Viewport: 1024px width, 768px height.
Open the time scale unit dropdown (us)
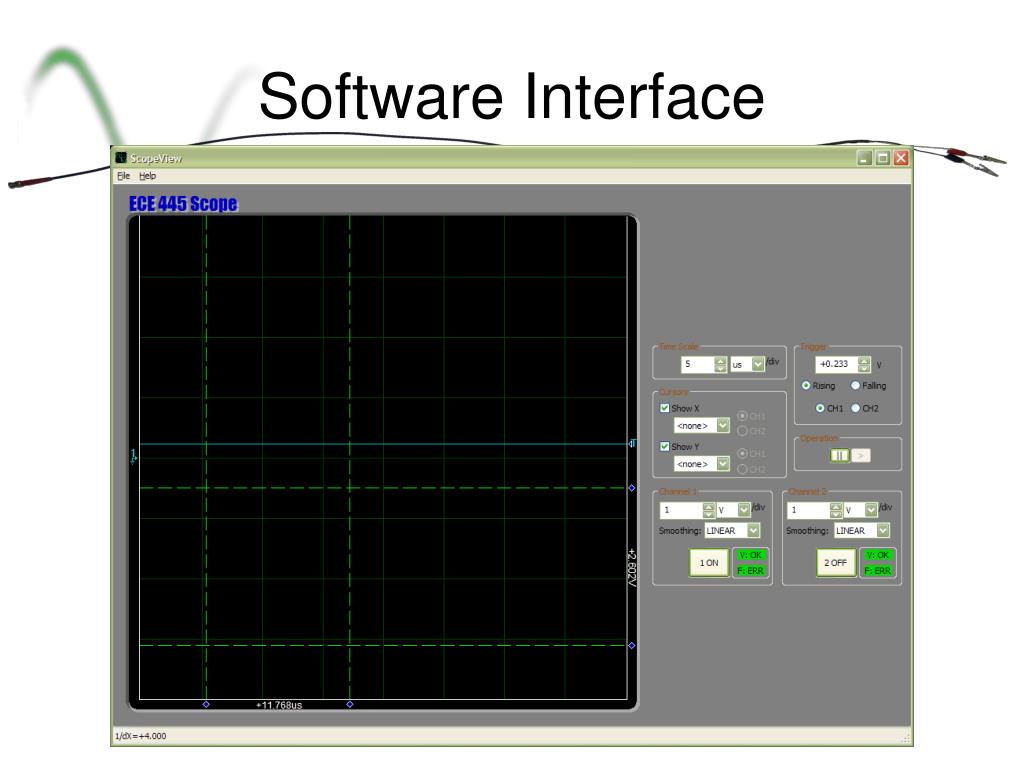[758, 364]
